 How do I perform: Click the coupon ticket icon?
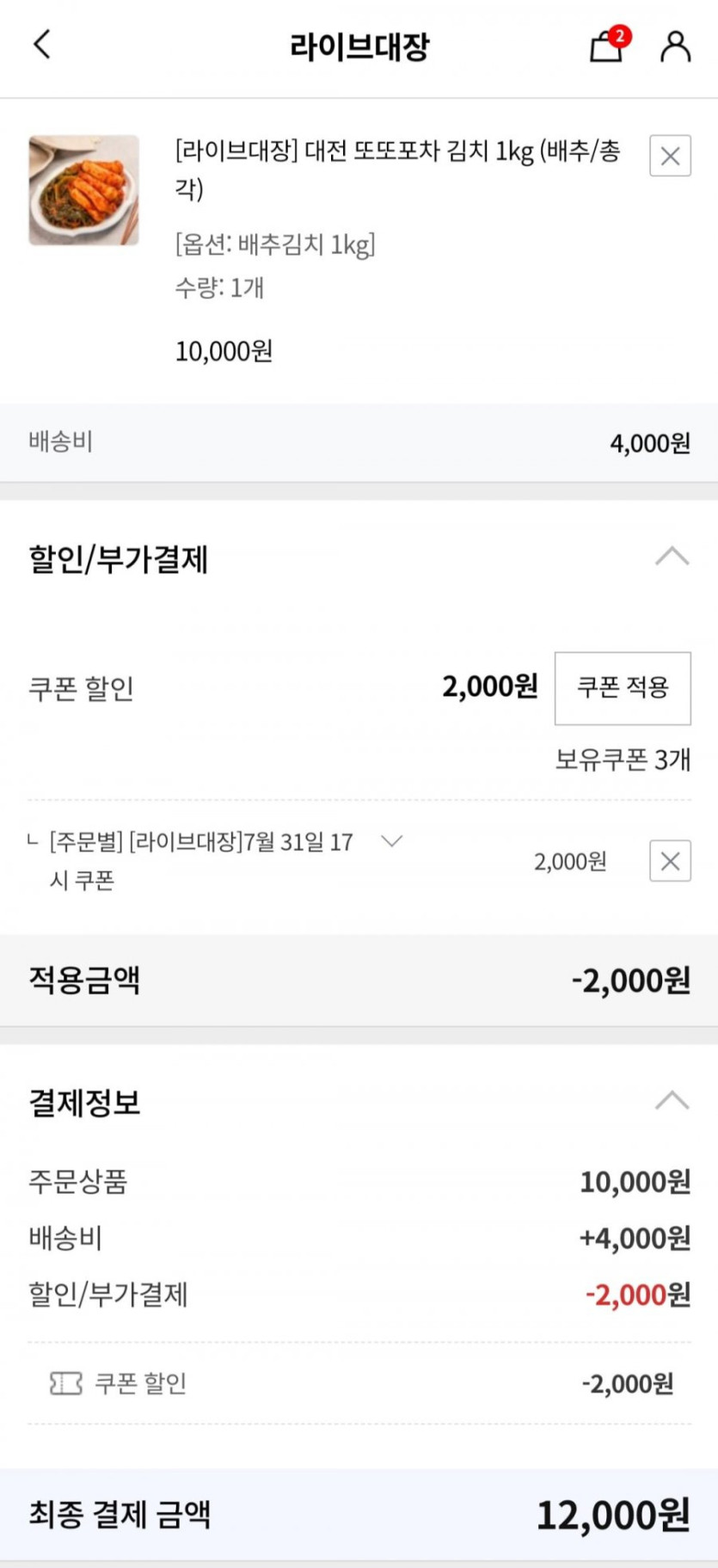[66, 1383]
